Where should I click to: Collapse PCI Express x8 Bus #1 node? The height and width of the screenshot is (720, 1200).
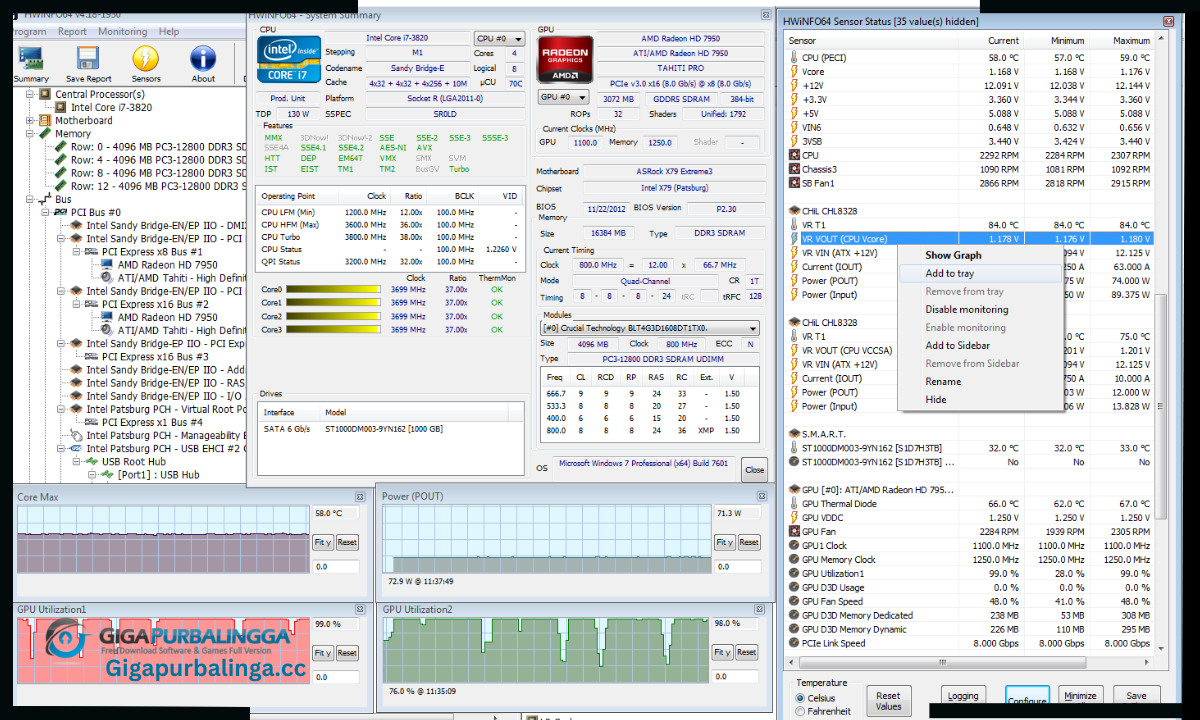pyautogui.click(x=77, y=252)
